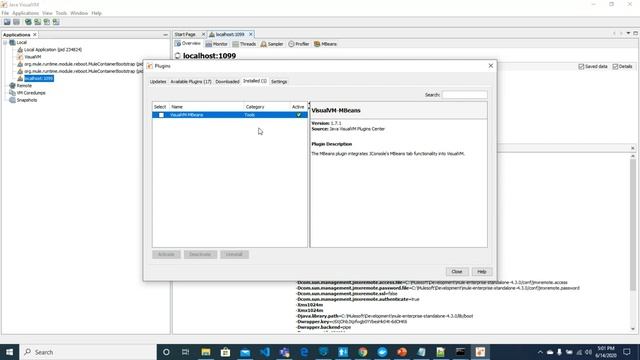Select the Snapshots node
The height and width of the screenshot is (360, 640).
[27, 100]
